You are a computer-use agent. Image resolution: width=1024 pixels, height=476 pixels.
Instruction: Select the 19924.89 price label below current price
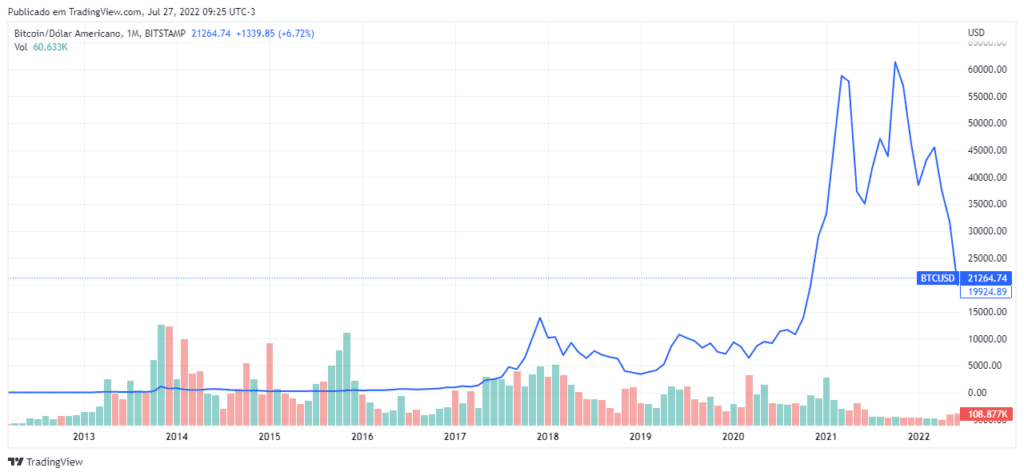tap(985, 292)
